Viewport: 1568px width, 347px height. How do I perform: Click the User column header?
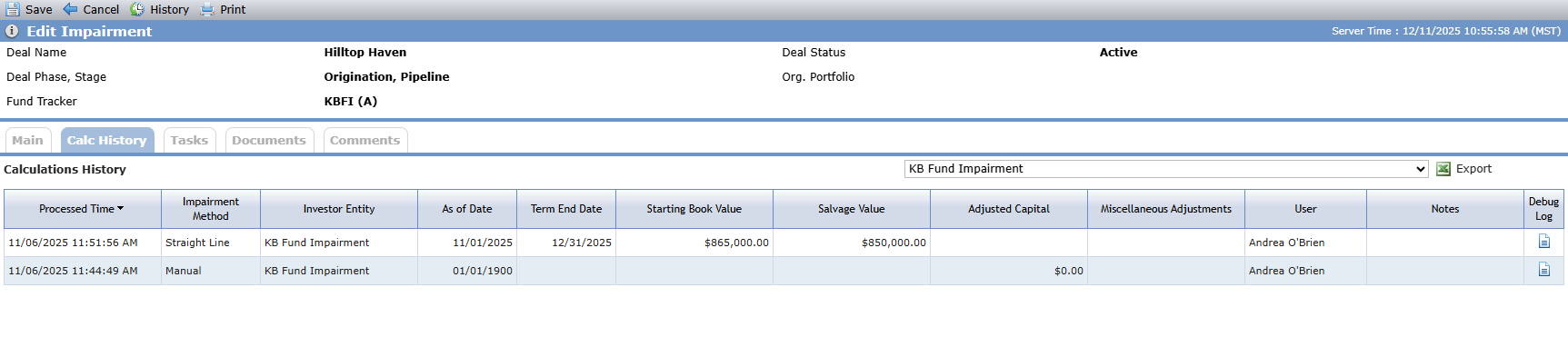point(1305,209)
